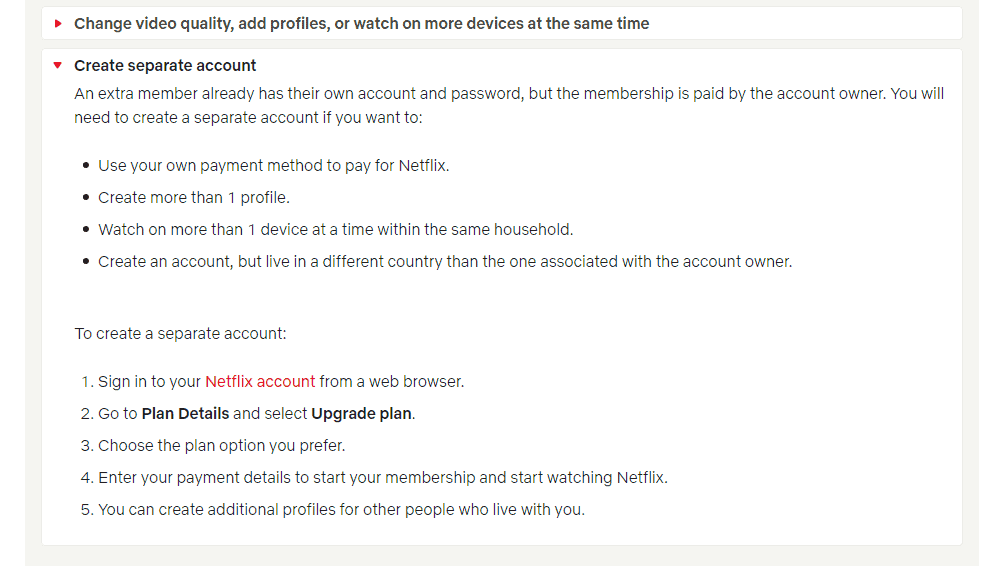
Task: Click step 3 Choose the plan option
Action: (222, 446)
